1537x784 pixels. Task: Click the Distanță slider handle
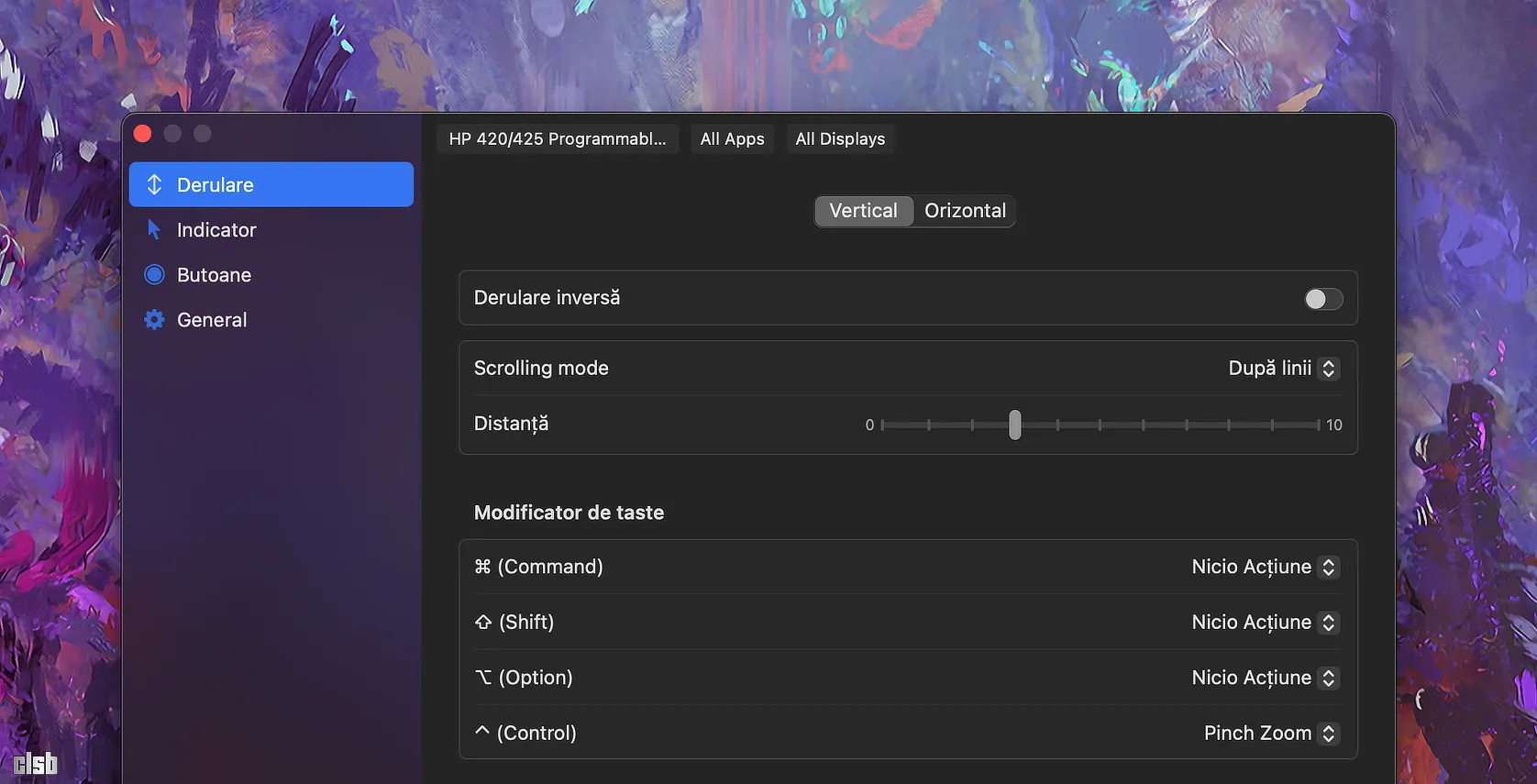[1014, 425]
